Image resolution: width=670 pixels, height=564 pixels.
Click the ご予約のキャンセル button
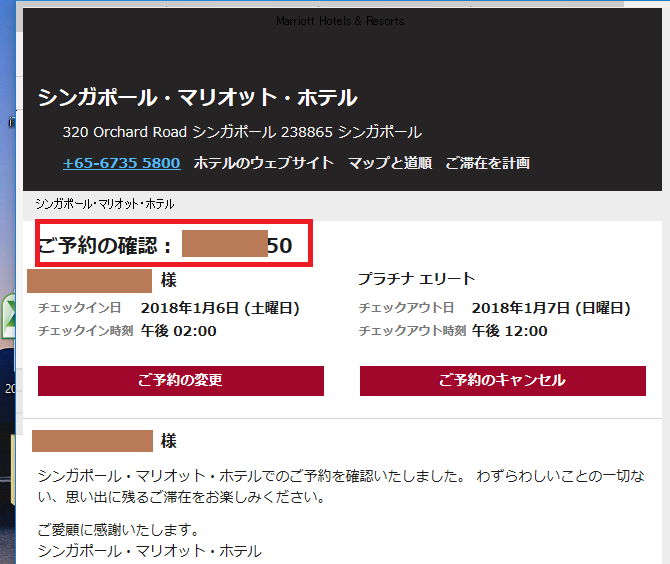[503, 380]
